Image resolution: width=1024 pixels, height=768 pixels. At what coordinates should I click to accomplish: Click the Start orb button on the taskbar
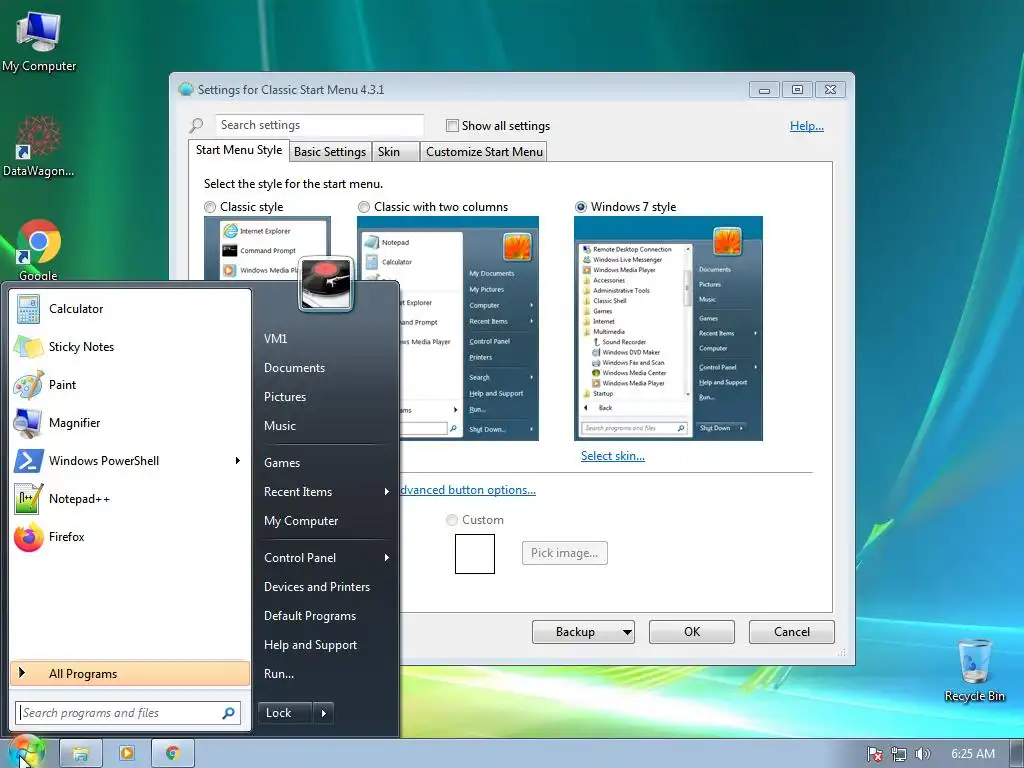click(25, 752)
